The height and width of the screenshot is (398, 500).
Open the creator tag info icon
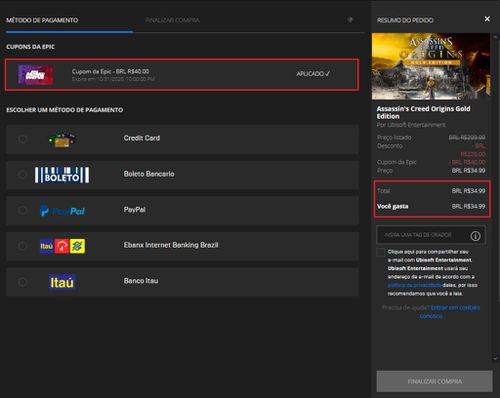pos(475,236)
